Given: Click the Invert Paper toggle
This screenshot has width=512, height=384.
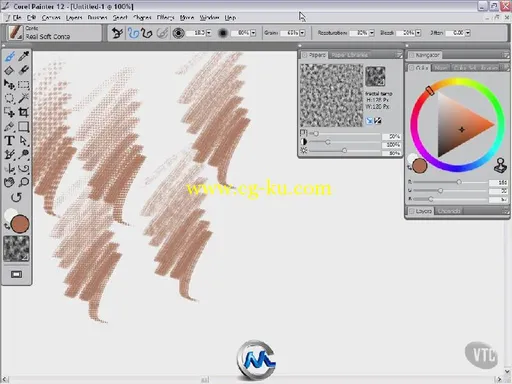Looking at the screenshot, I should pos(377,121).
